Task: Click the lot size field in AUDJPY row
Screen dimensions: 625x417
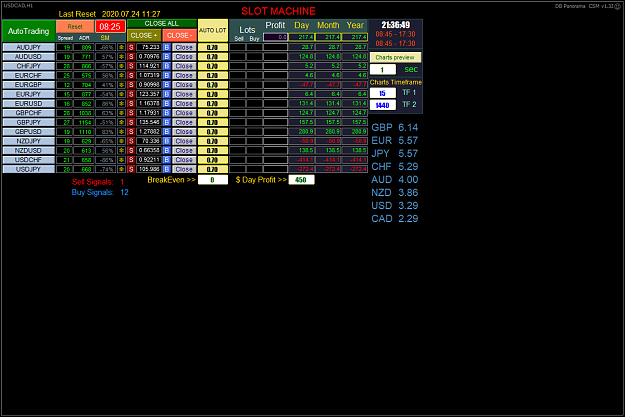Action: click(213, 47)
